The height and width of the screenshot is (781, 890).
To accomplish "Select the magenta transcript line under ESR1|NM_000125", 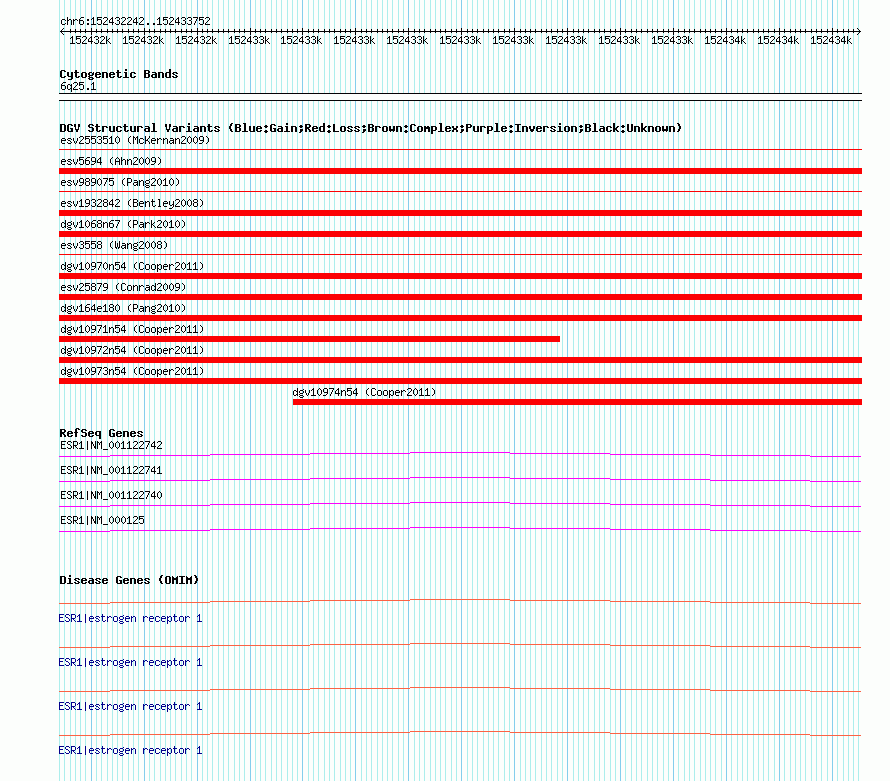I will click(460, 530).
